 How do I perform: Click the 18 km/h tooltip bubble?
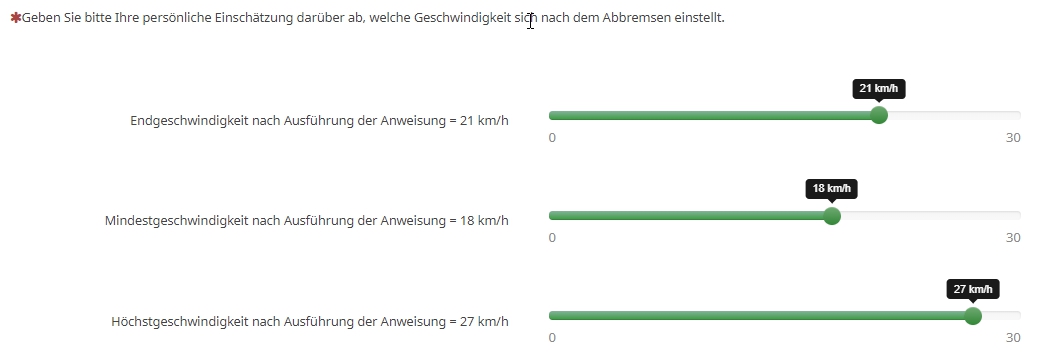click(x=832, y=189)
